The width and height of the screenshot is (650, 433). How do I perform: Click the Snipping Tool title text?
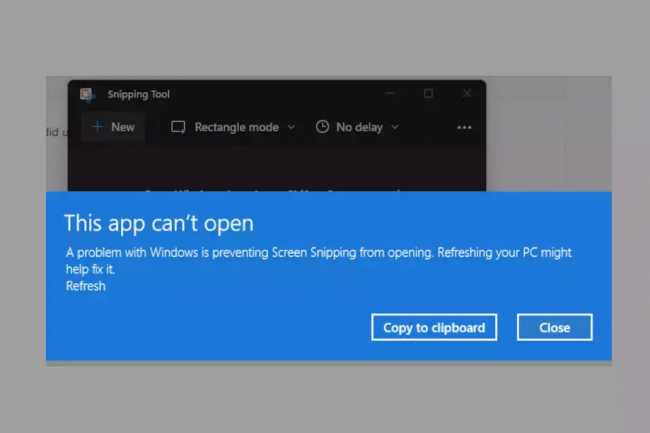click(x=138, y=94)
